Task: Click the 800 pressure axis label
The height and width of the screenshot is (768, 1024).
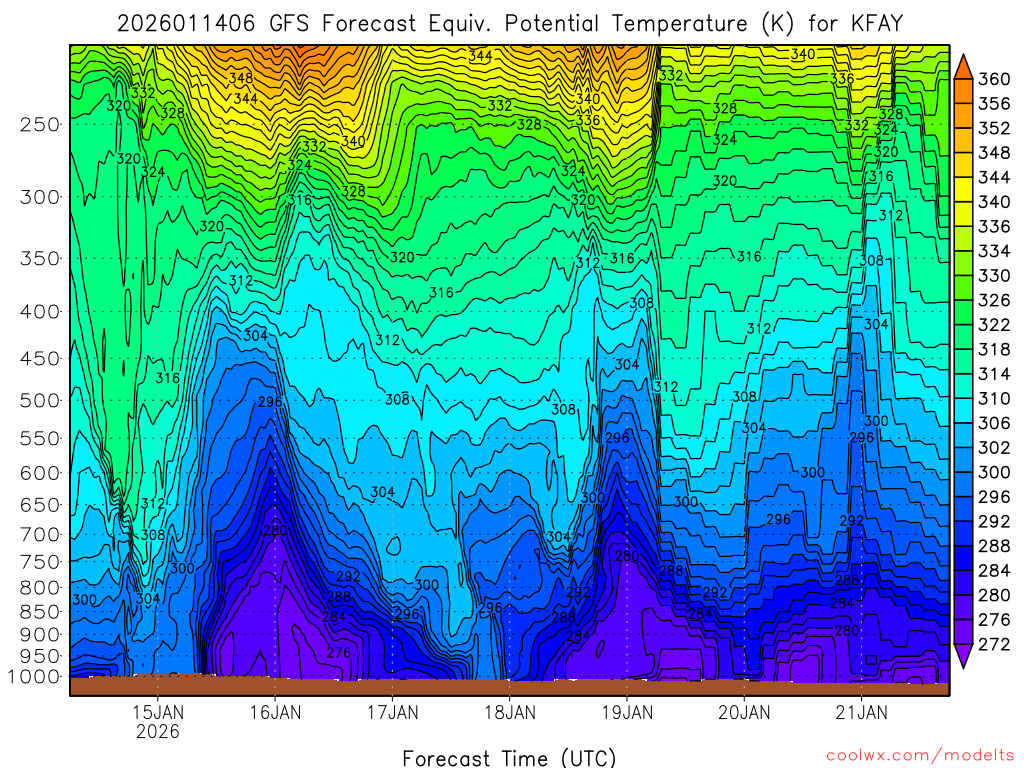Action: point(40,587)
